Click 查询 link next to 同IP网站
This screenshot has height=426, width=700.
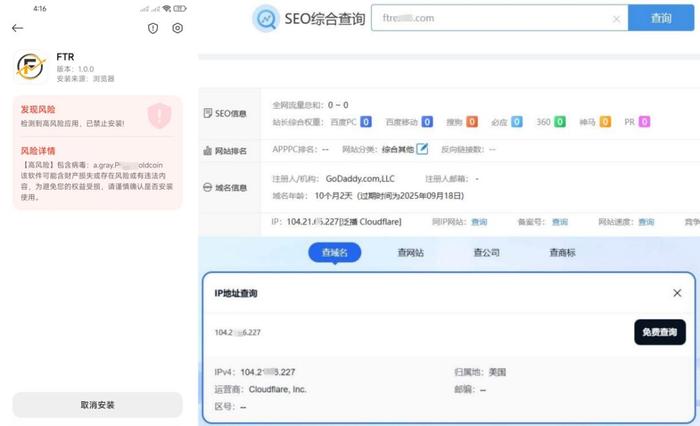pos(479,222)
